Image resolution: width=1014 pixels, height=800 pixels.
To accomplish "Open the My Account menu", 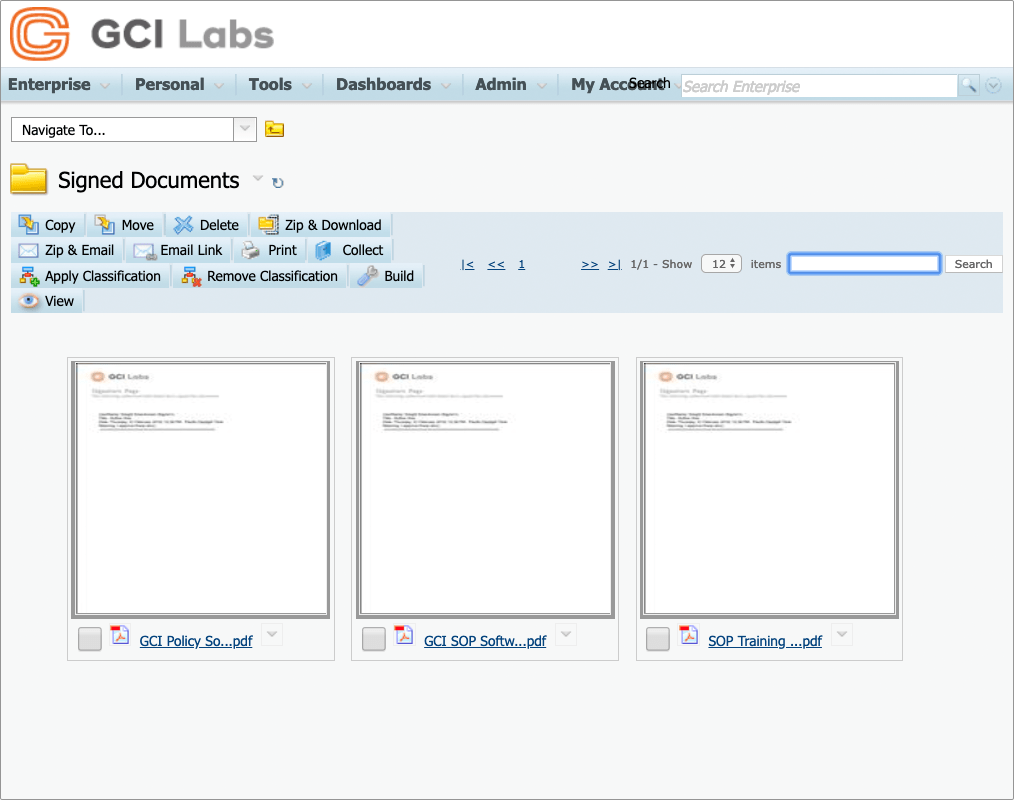I will click(x=620, y=85).
